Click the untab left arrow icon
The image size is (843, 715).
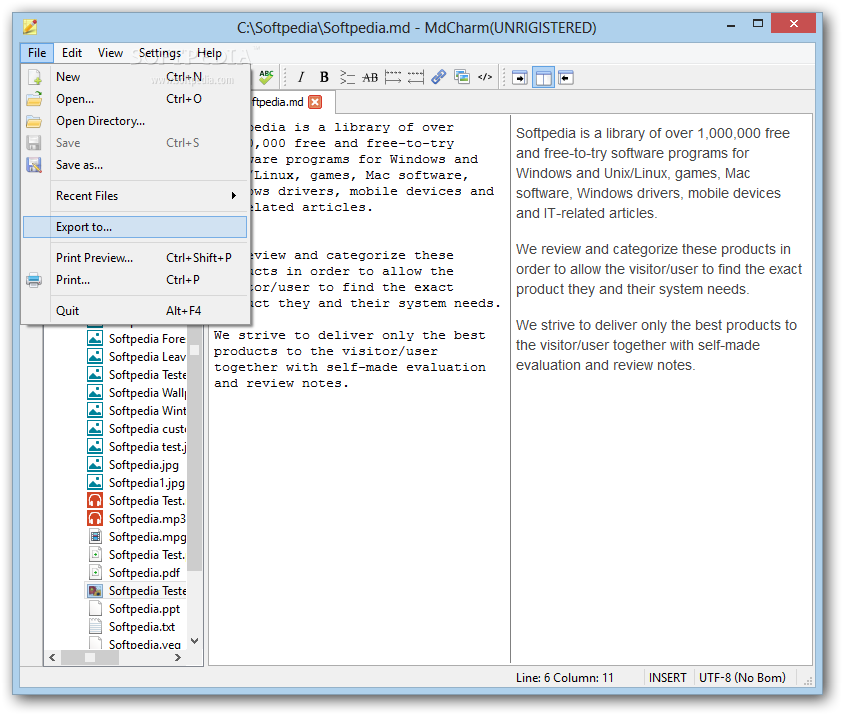point(416,77)
